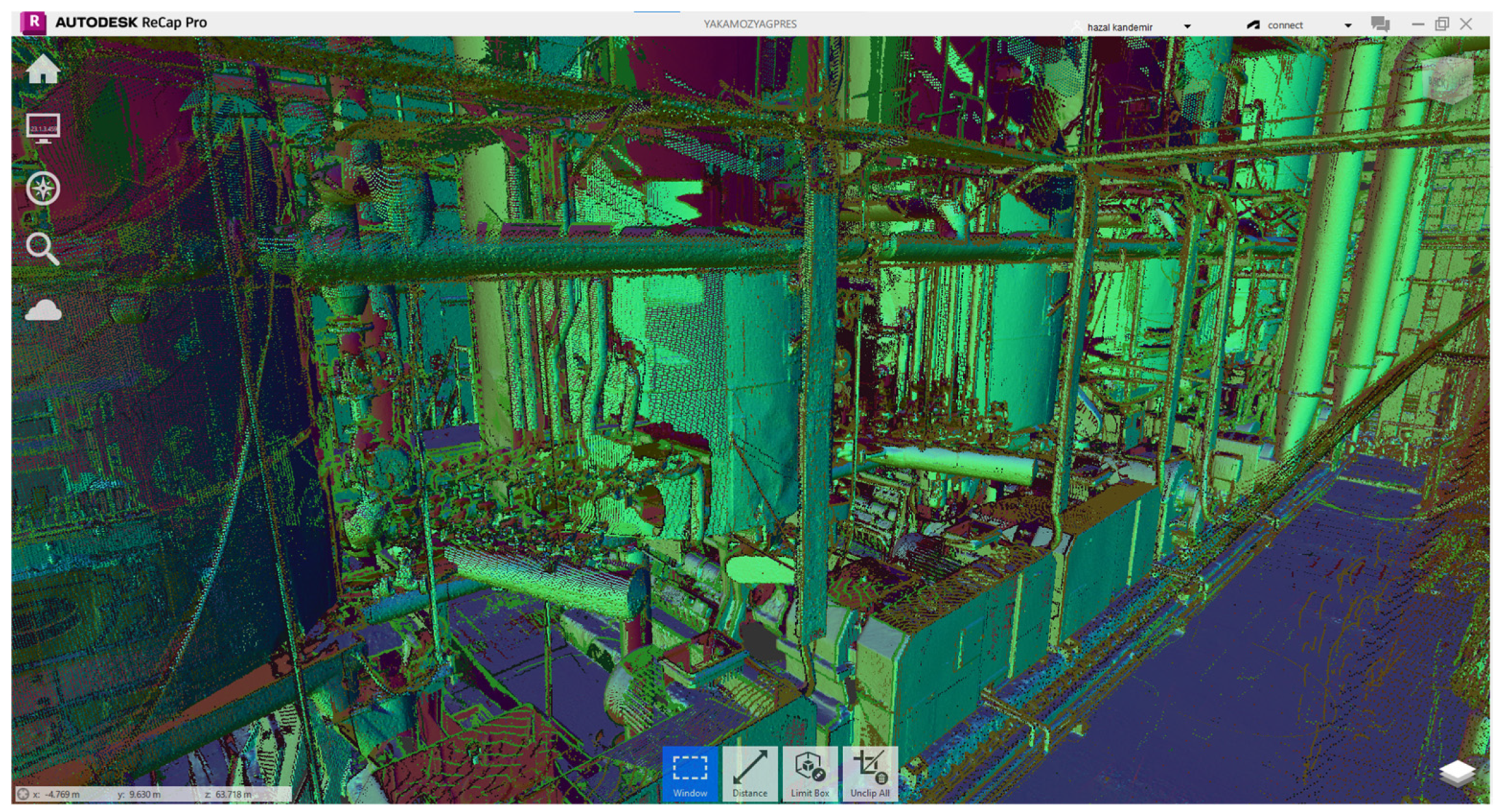Select the Window selection tool

[x=690, y=774]
